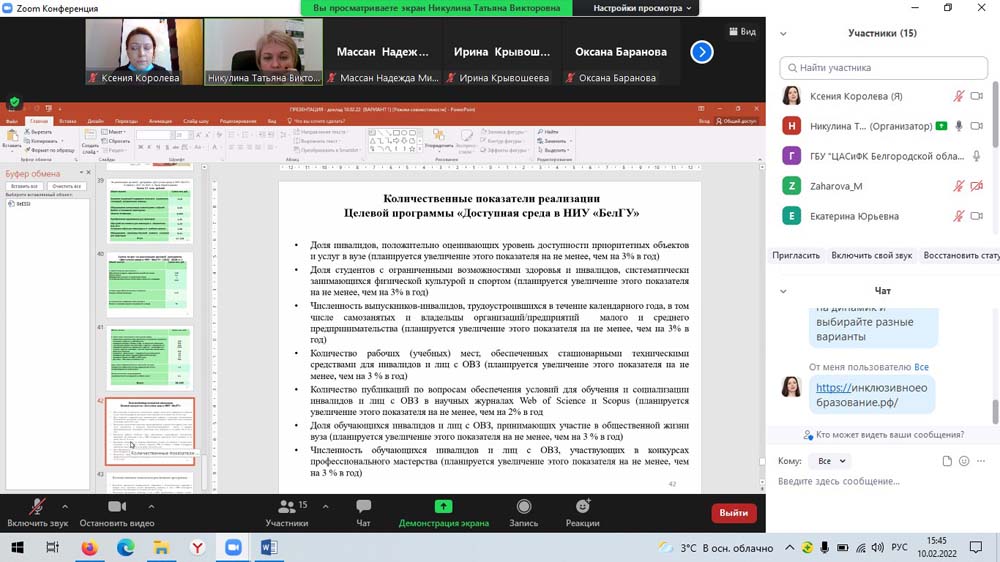The height and width of the screenshot is (562, 1000).
Task: Attach a file in chat
Action: 947,461
